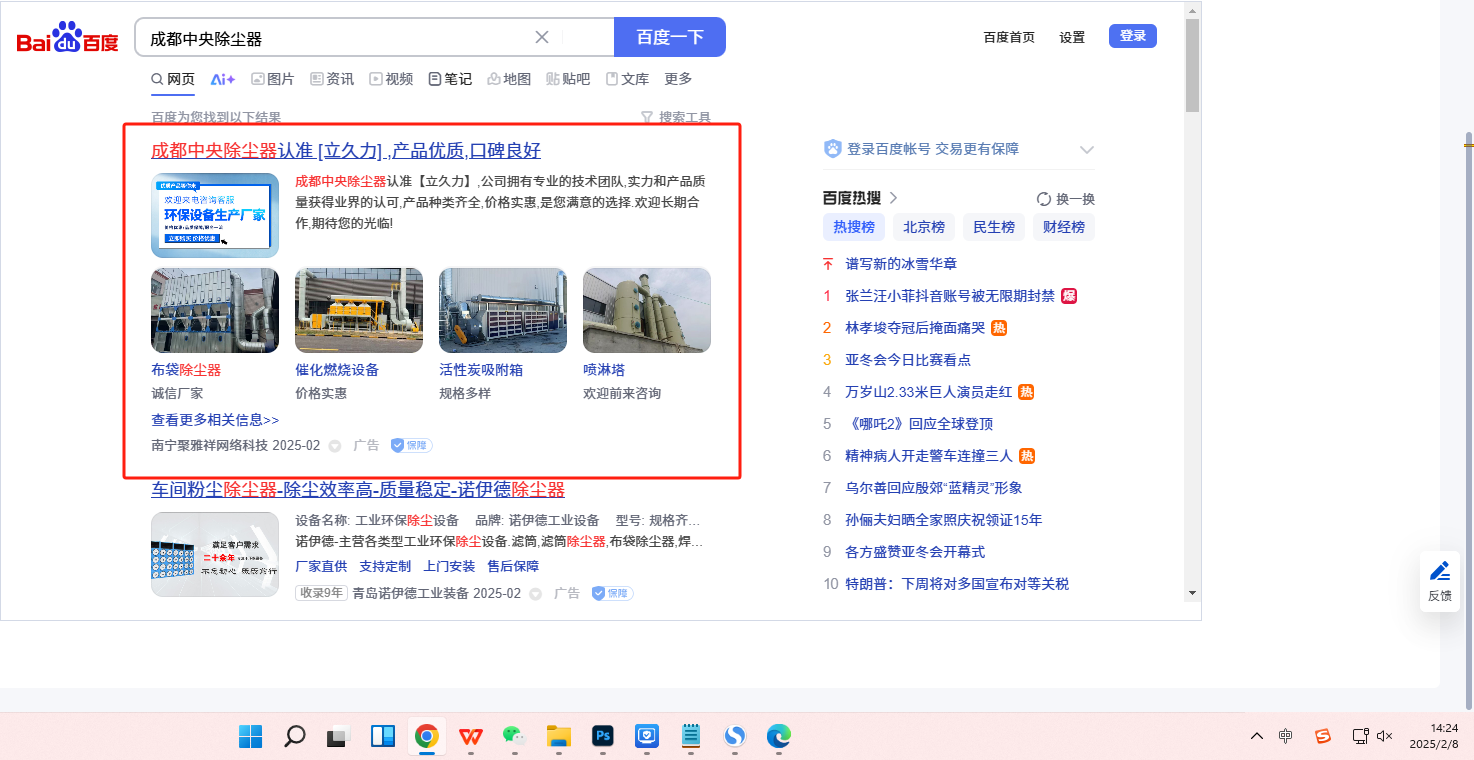Launch Photoshop from the taskbar

[602, 737]
